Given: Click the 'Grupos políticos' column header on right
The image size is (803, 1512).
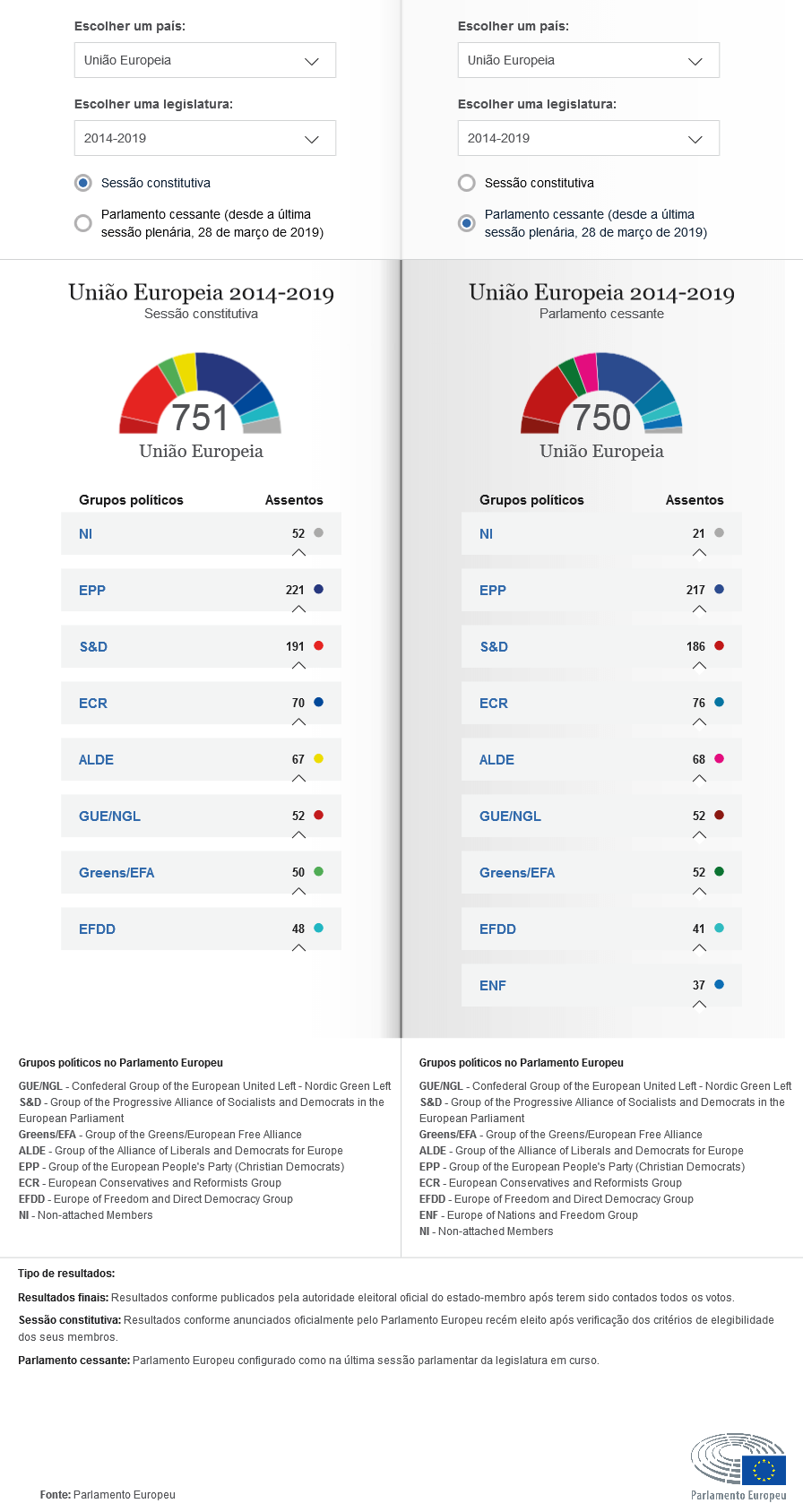Looking at the screenshot, I should click(531, 500).
